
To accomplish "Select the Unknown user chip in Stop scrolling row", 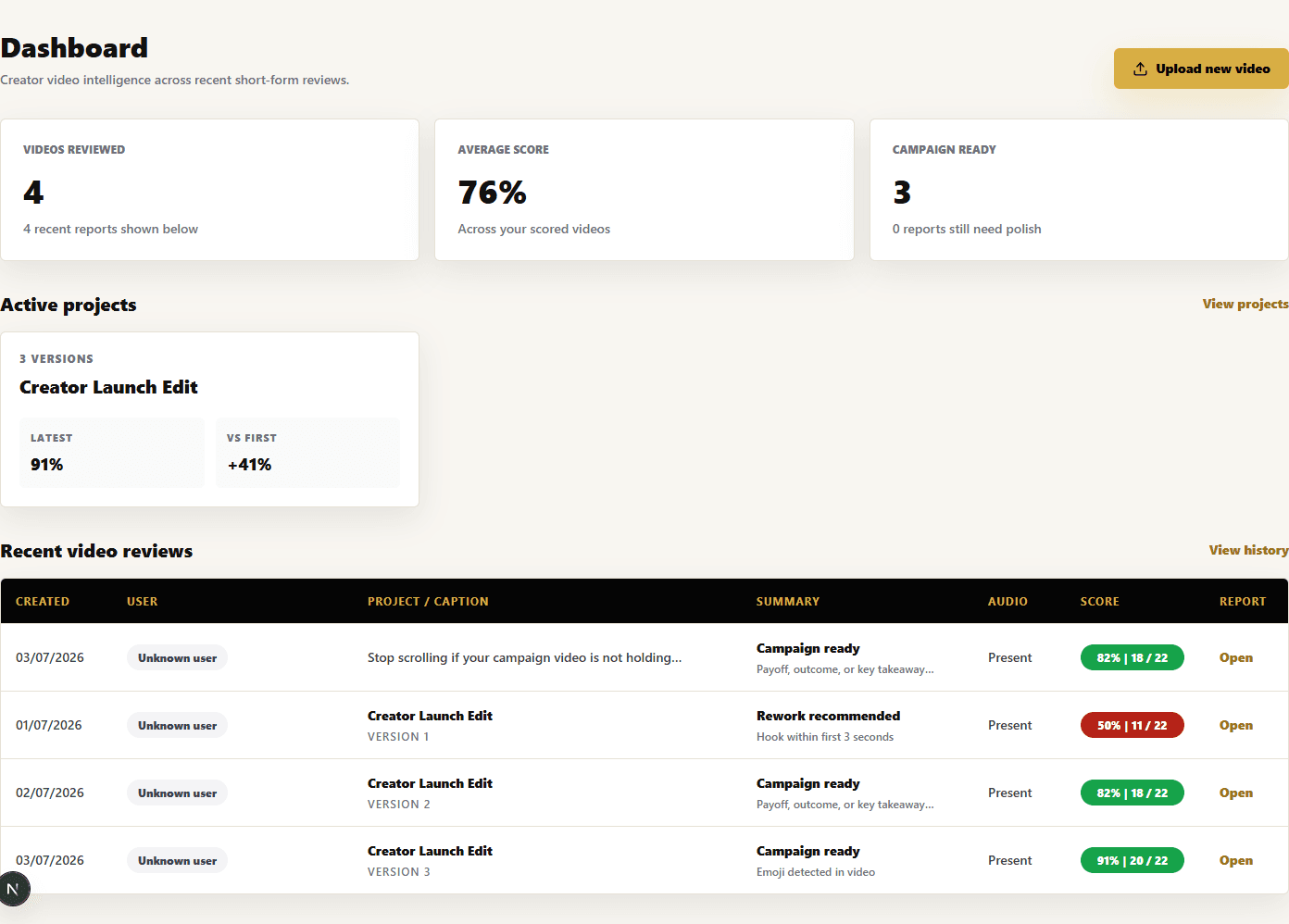I will click(x=177, y=657).
